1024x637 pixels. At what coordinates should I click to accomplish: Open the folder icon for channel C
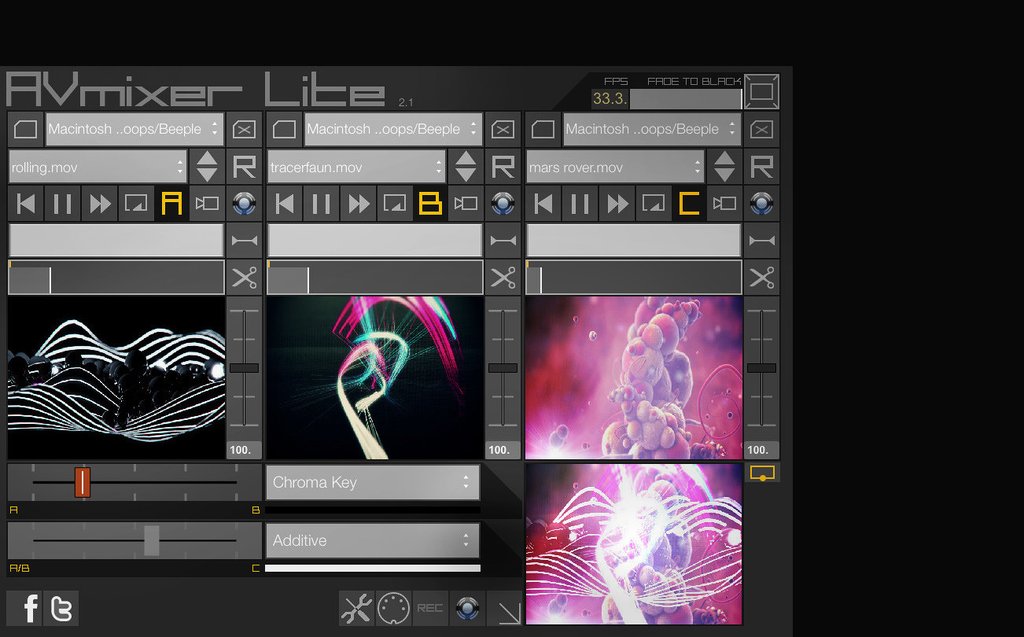543,129
